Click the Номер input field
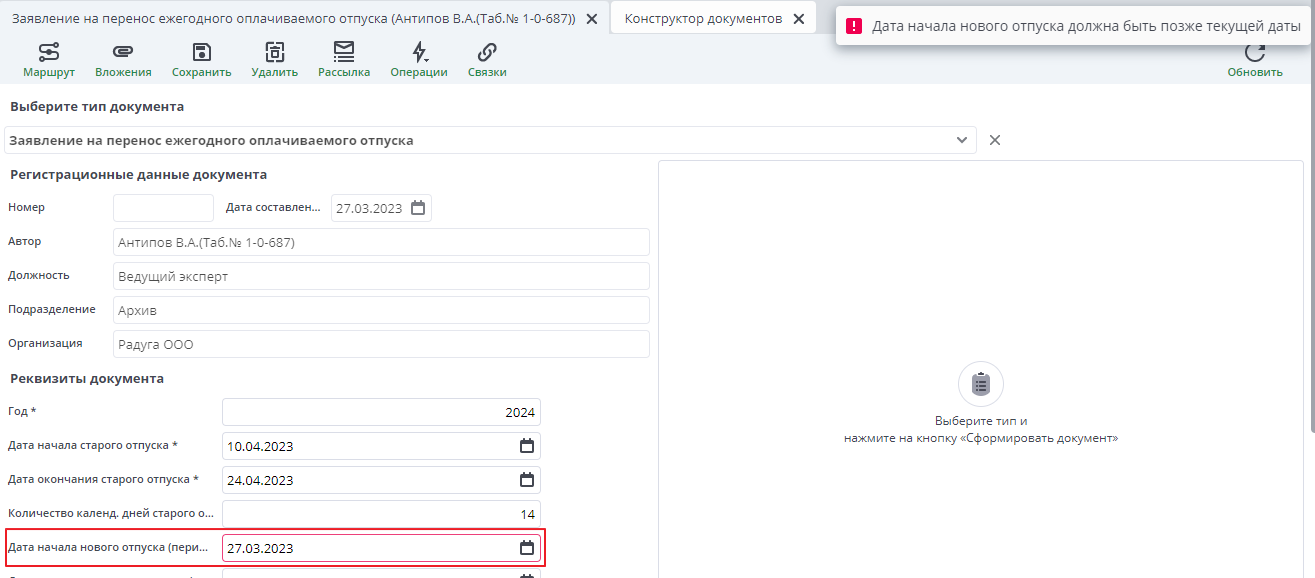 pos(163,207)
